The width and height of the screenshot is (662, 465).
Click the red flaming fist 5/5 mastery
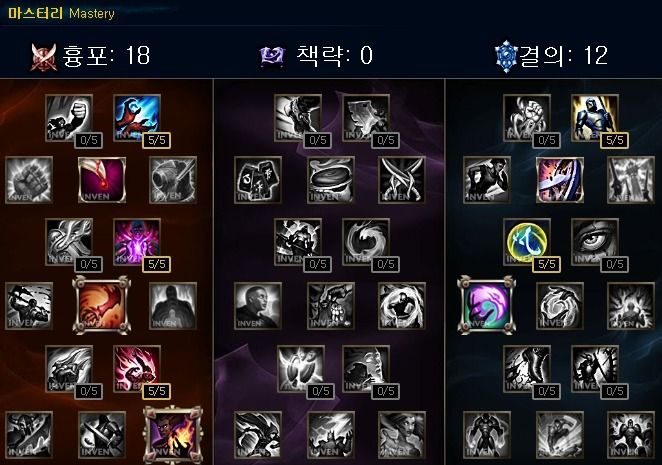point(137,369)
